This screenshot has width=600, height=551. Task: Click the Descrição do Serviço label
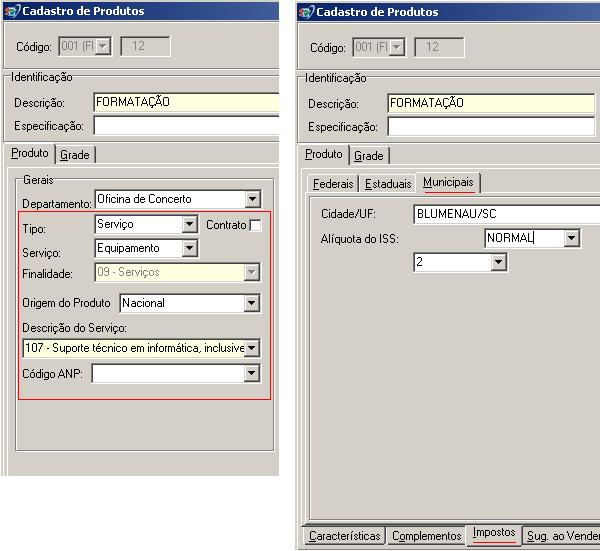74,328
